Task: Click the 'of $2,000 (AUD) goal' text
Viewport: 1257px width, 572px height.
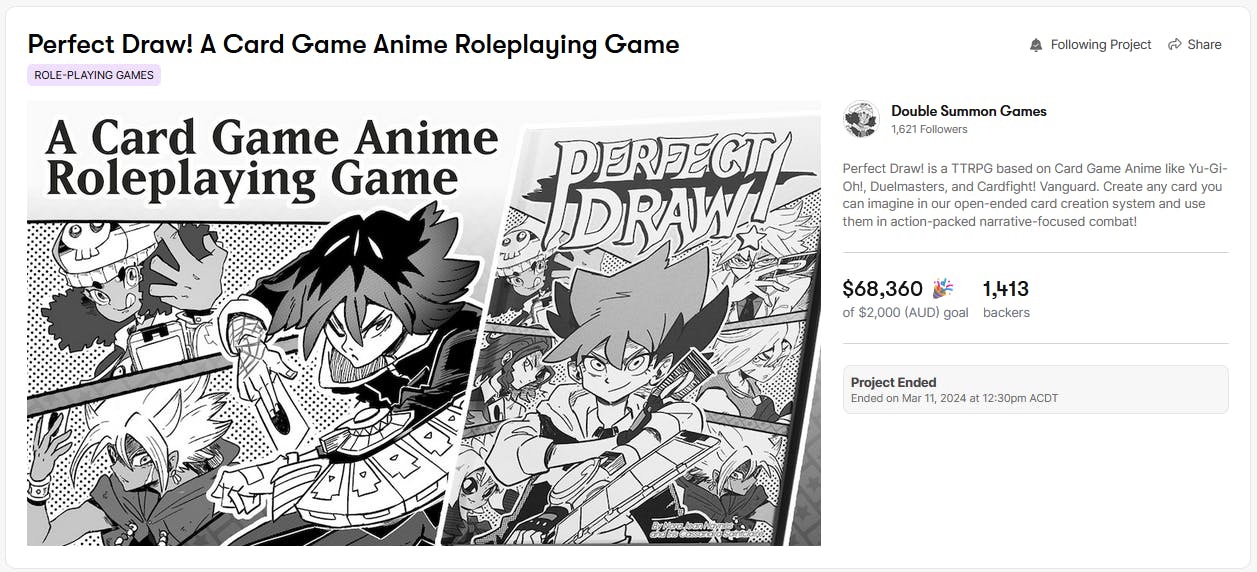Action: (905, 312)
